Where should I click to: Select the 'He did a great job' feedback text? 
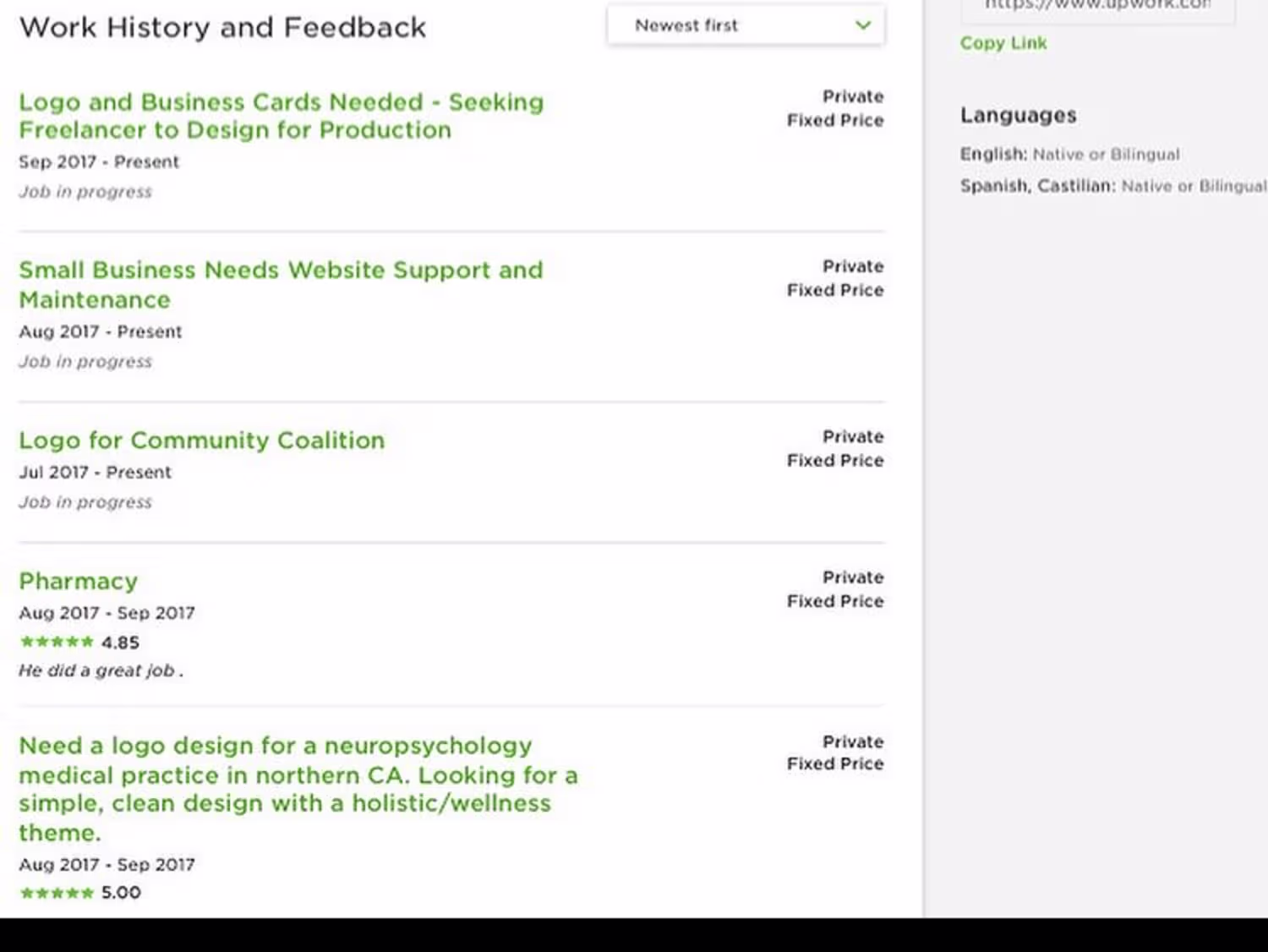coord(101,670)
